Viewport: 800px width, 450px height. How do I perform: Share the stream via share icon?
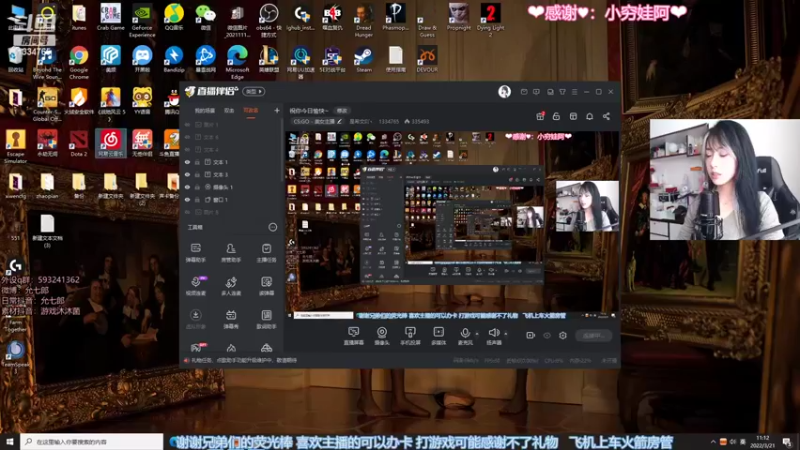[606, 116]
